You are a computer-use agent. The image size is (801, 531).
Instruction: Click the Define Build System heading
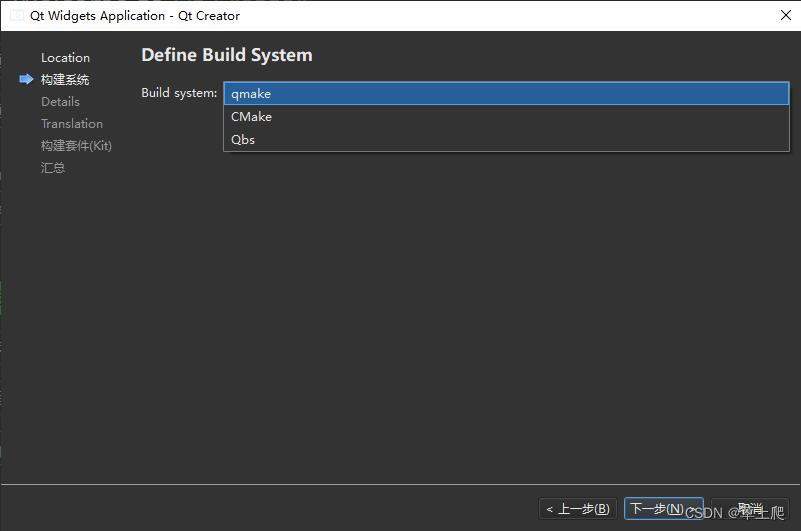tap(227, 55)
